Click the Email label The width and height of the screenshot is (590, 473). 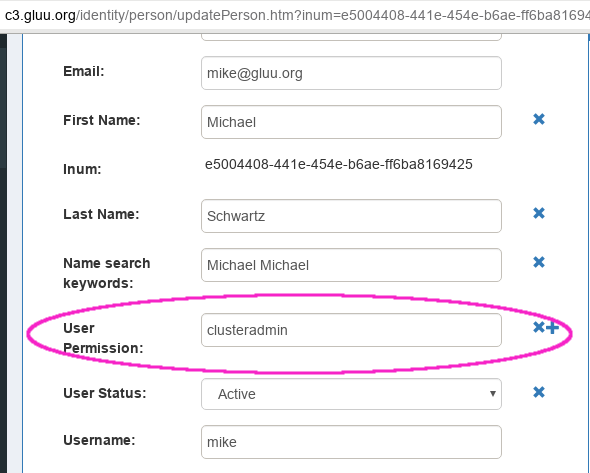(84, 71)
